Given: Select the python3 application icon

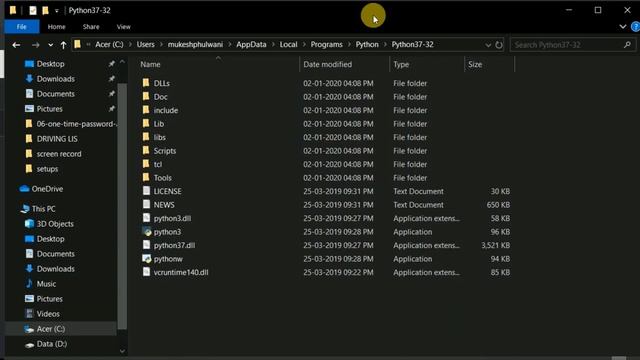Looking at the screenshot, I should pyautogui.click(x=147, y=232).
